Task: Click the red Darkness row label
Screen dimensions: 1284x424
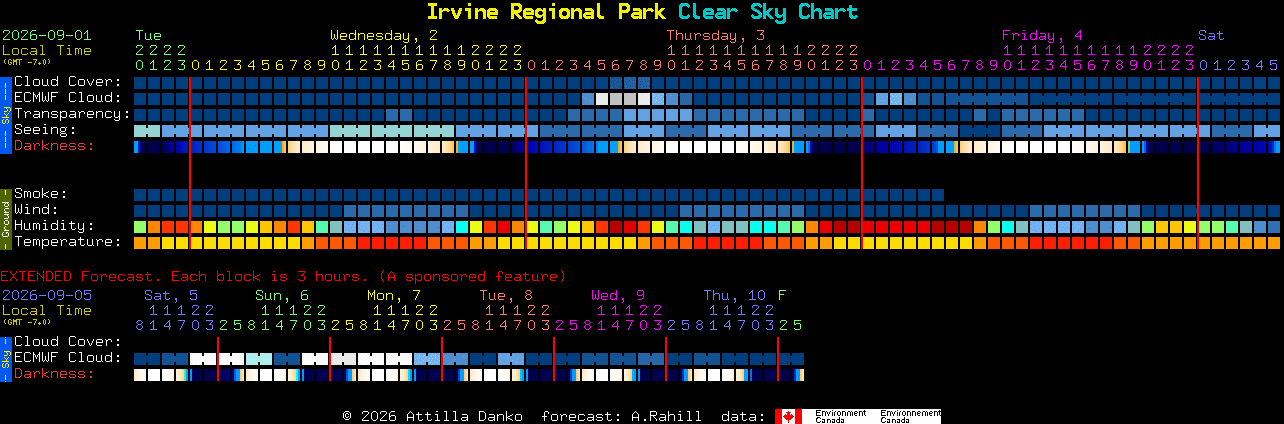Action: click(x=54, y=146)
